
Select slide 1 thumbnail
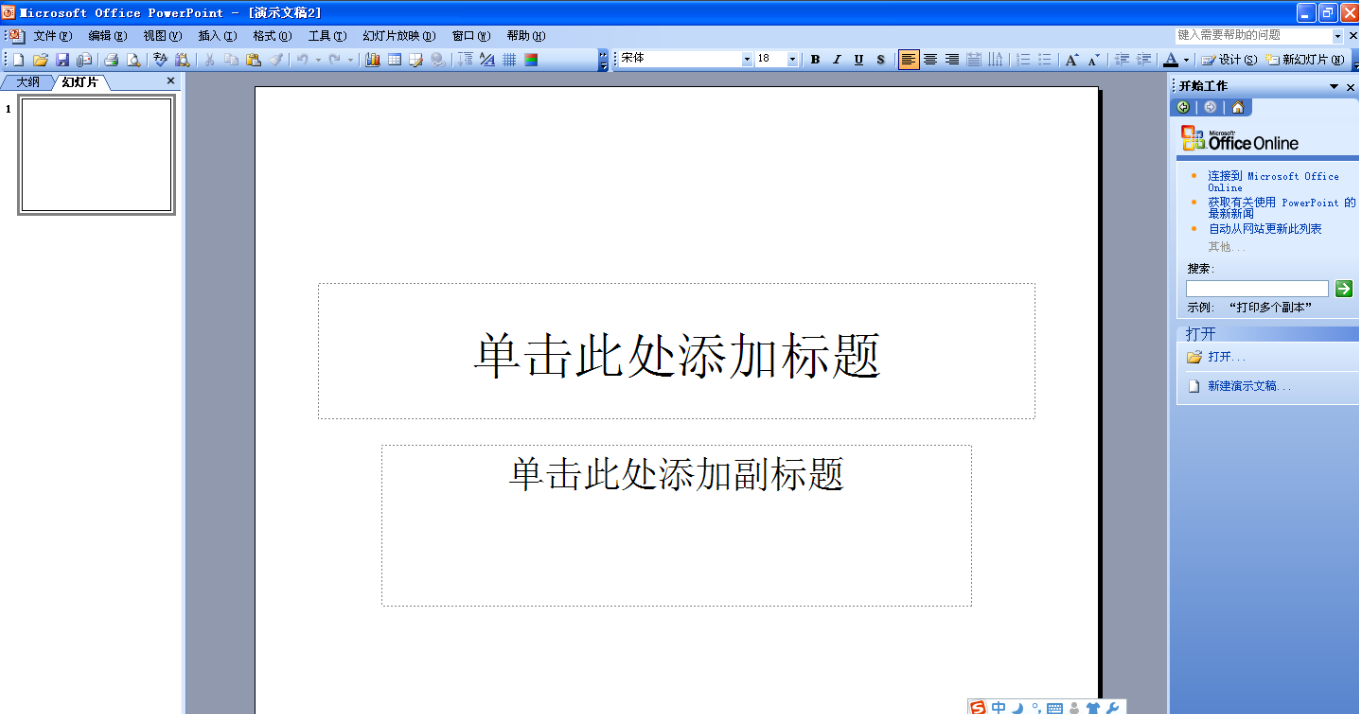coord(96,155)
